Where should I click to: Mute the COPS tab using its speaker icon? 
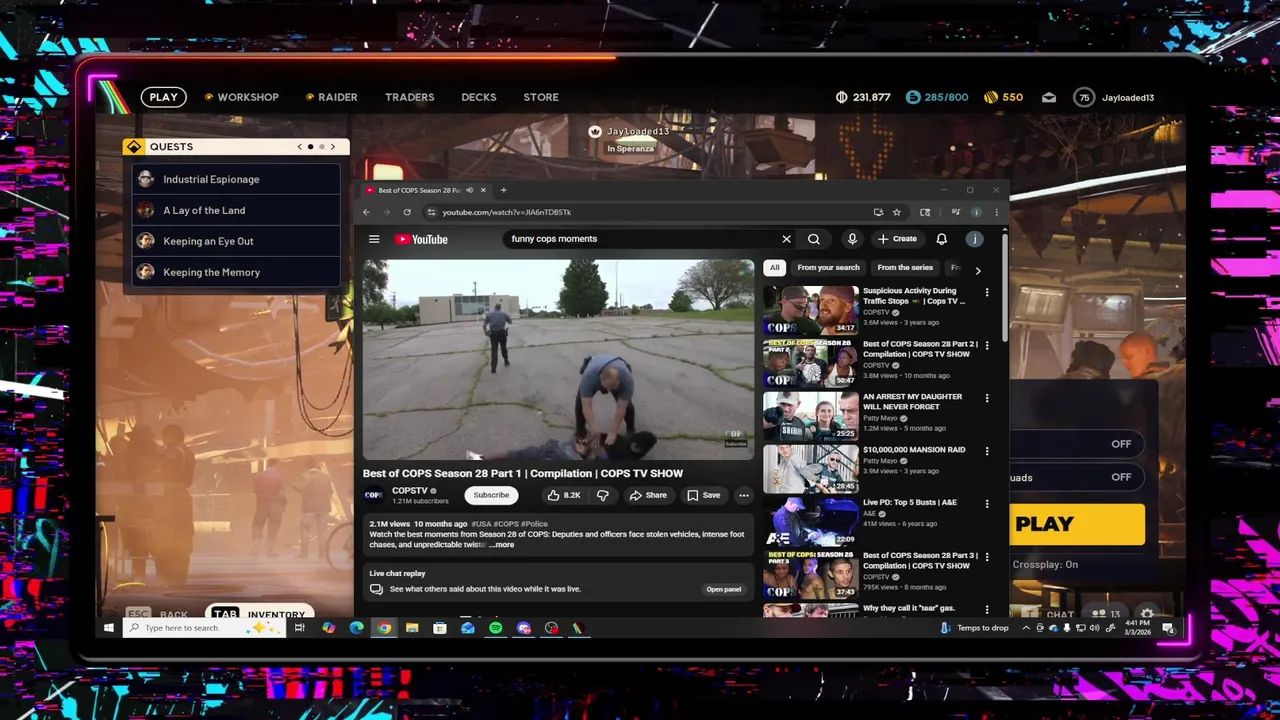click(x=469, y=190)
